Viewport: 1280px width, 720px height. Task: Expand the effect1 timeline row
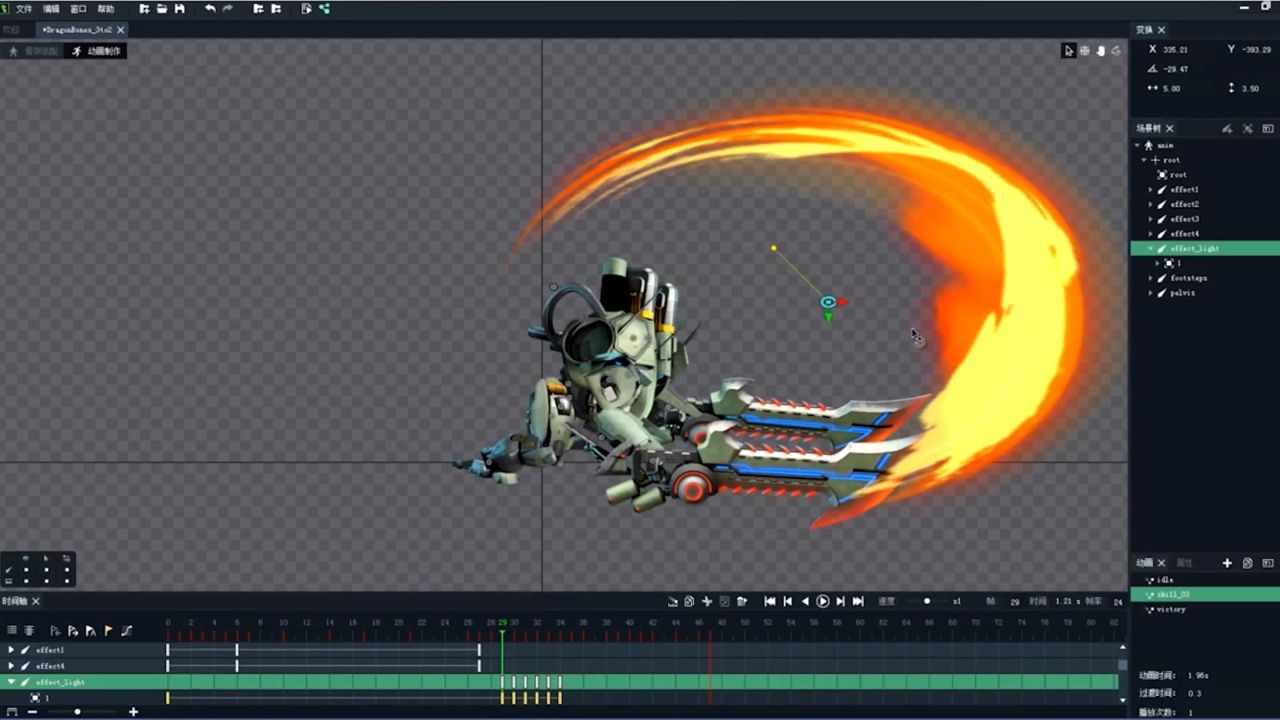point(11,650)
